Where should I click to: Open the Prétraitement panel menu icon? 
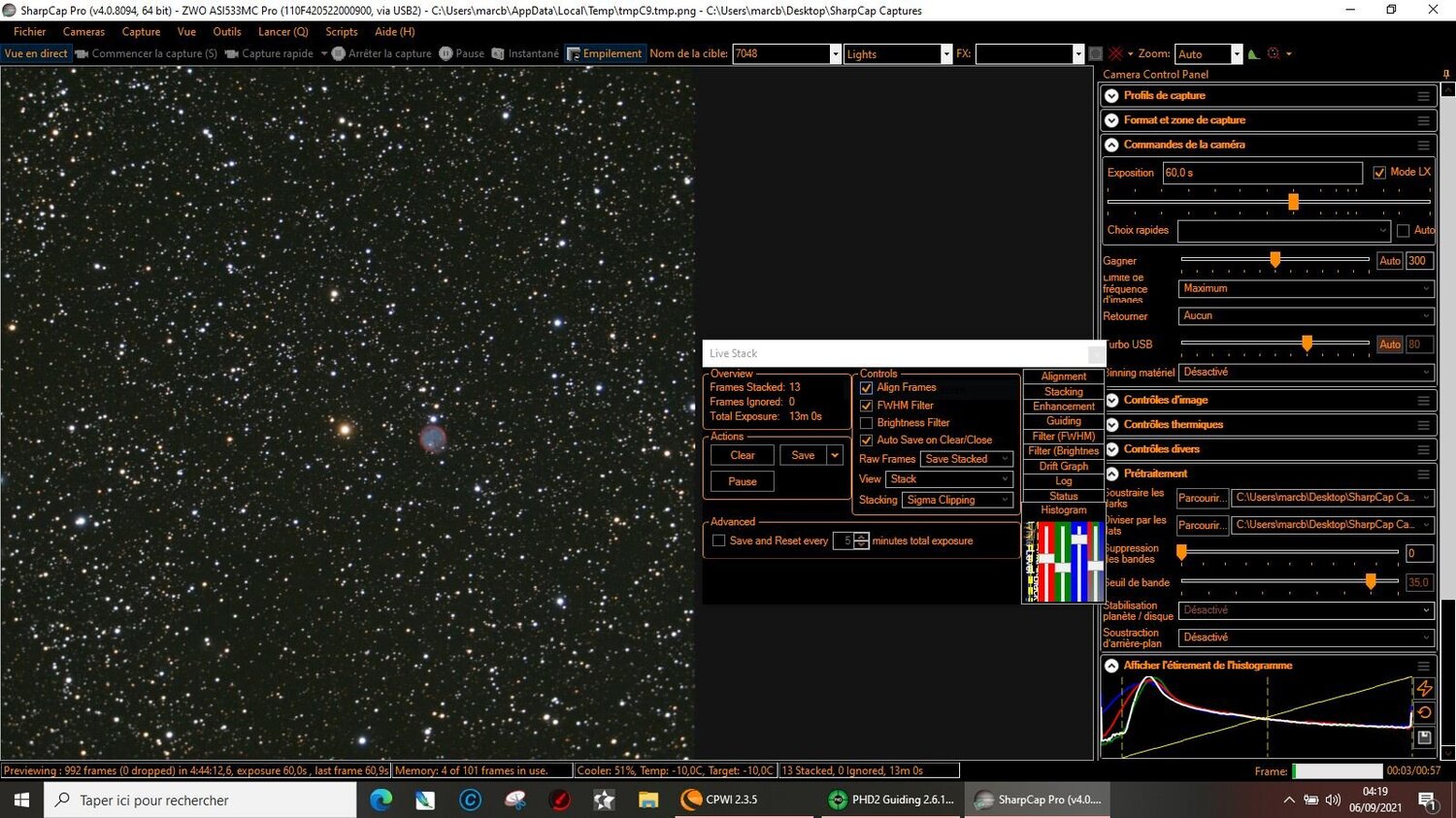[x=1423, y=474]
